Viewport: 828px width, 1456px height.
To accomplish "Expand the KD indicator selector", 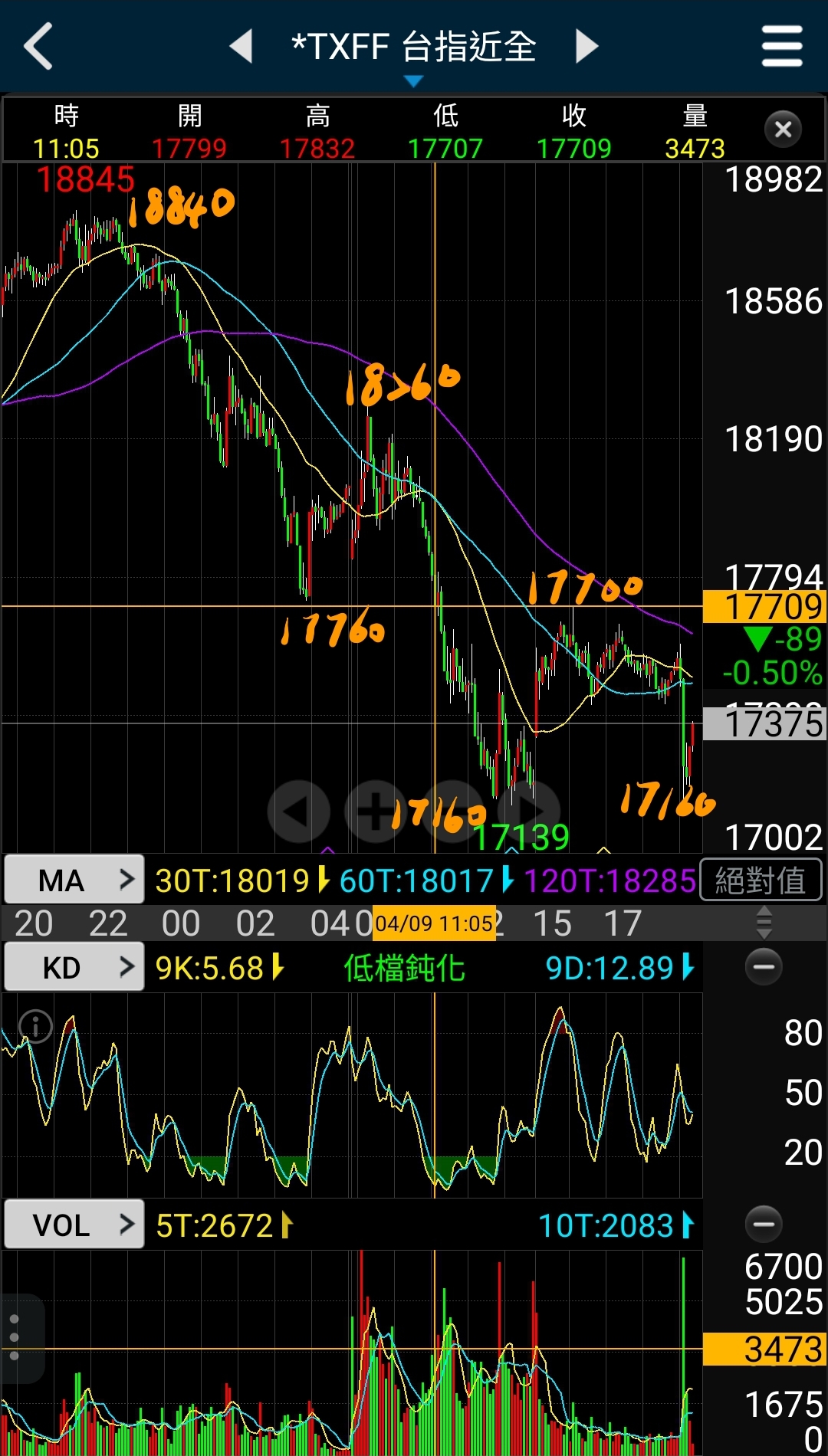I will point(74,968).
